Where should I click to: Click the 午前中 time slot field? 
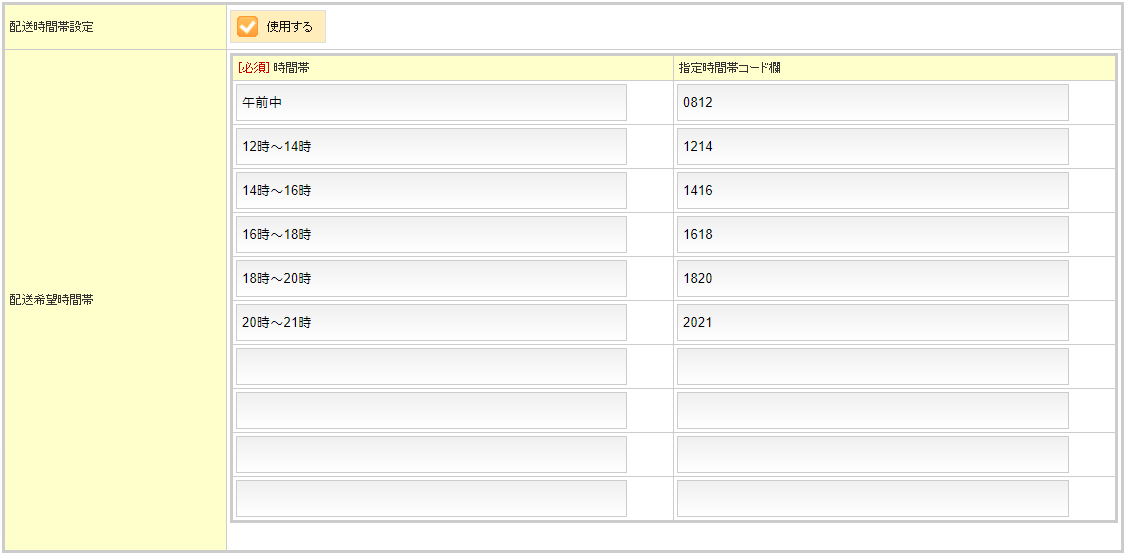pos(431,103)
